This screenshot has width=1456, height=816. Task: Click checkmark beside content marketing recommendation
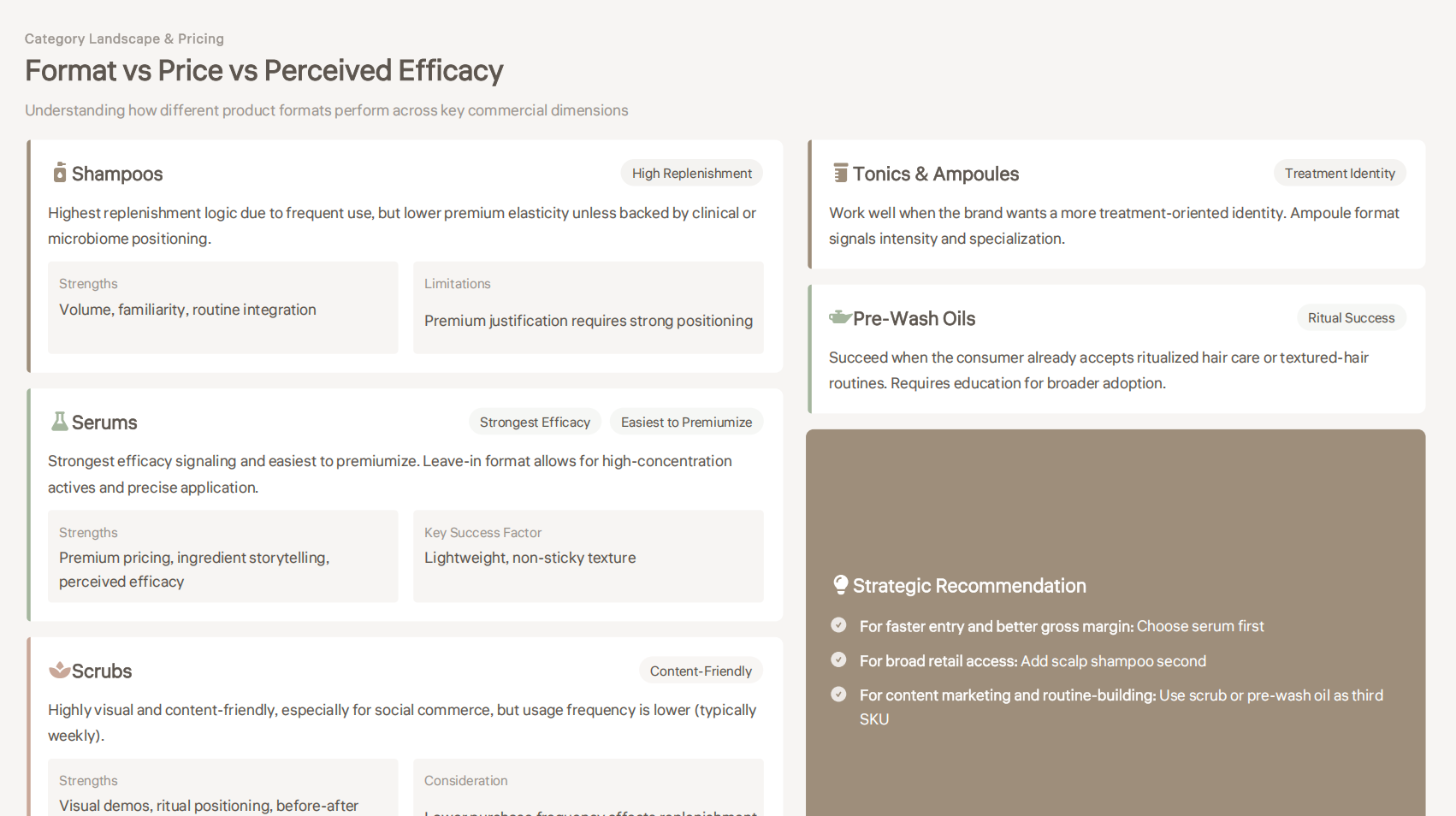838,695
